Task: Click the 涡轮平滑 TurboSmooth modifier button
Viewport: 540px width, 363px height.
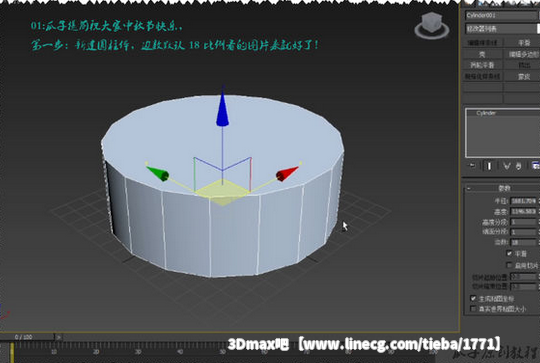Action: click(482, 65)
